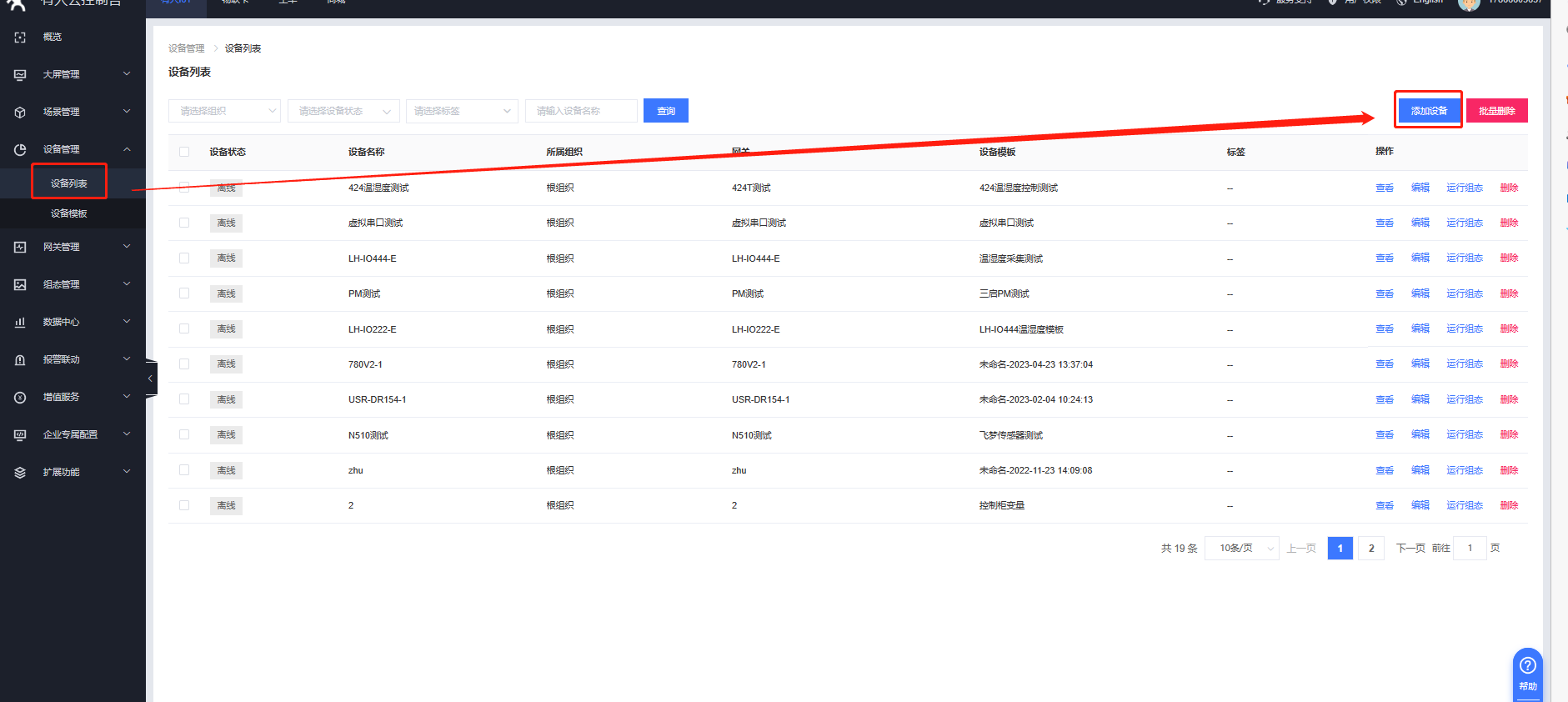The width and height of the screenshot is (1568, 702).
Task: Open the 帮助 help button icon
Action: [x=1527, y=665]
